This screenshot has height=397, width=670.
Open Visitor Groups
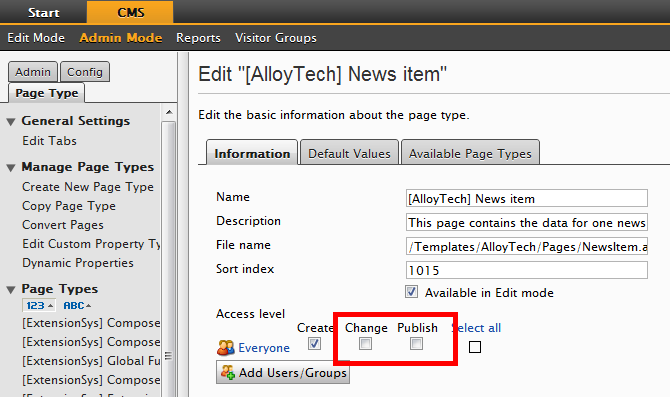[x=276, y=38]
